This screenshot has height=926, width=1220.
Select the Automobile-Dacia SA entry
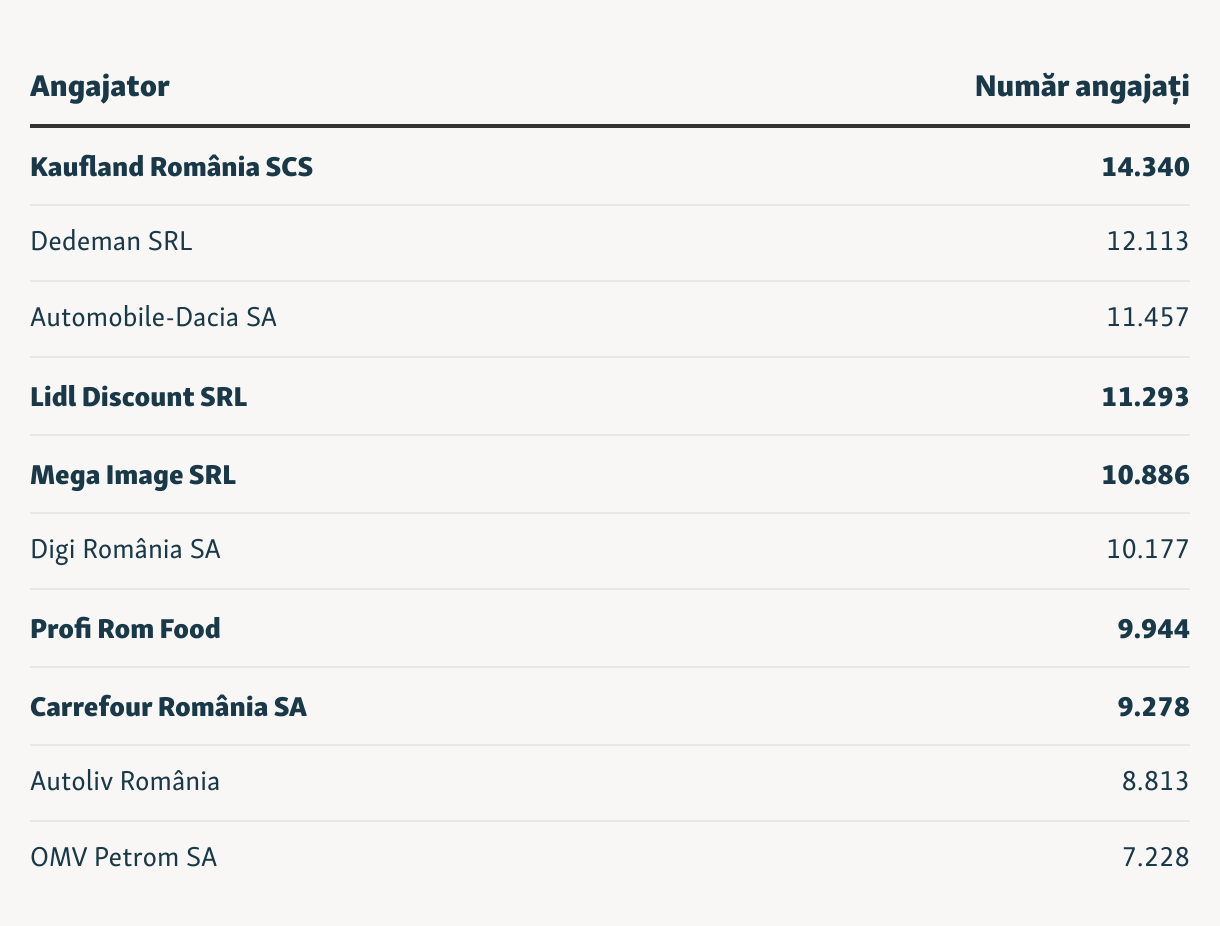[x=154, y=317]
